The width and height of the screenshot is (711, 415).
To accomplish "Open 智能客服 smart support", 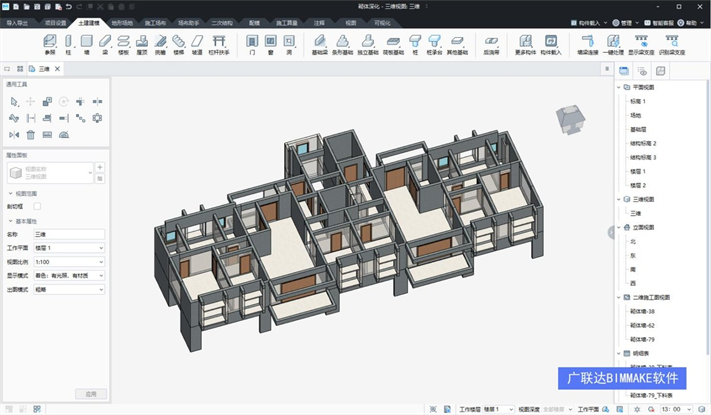I will pos(659,23).
